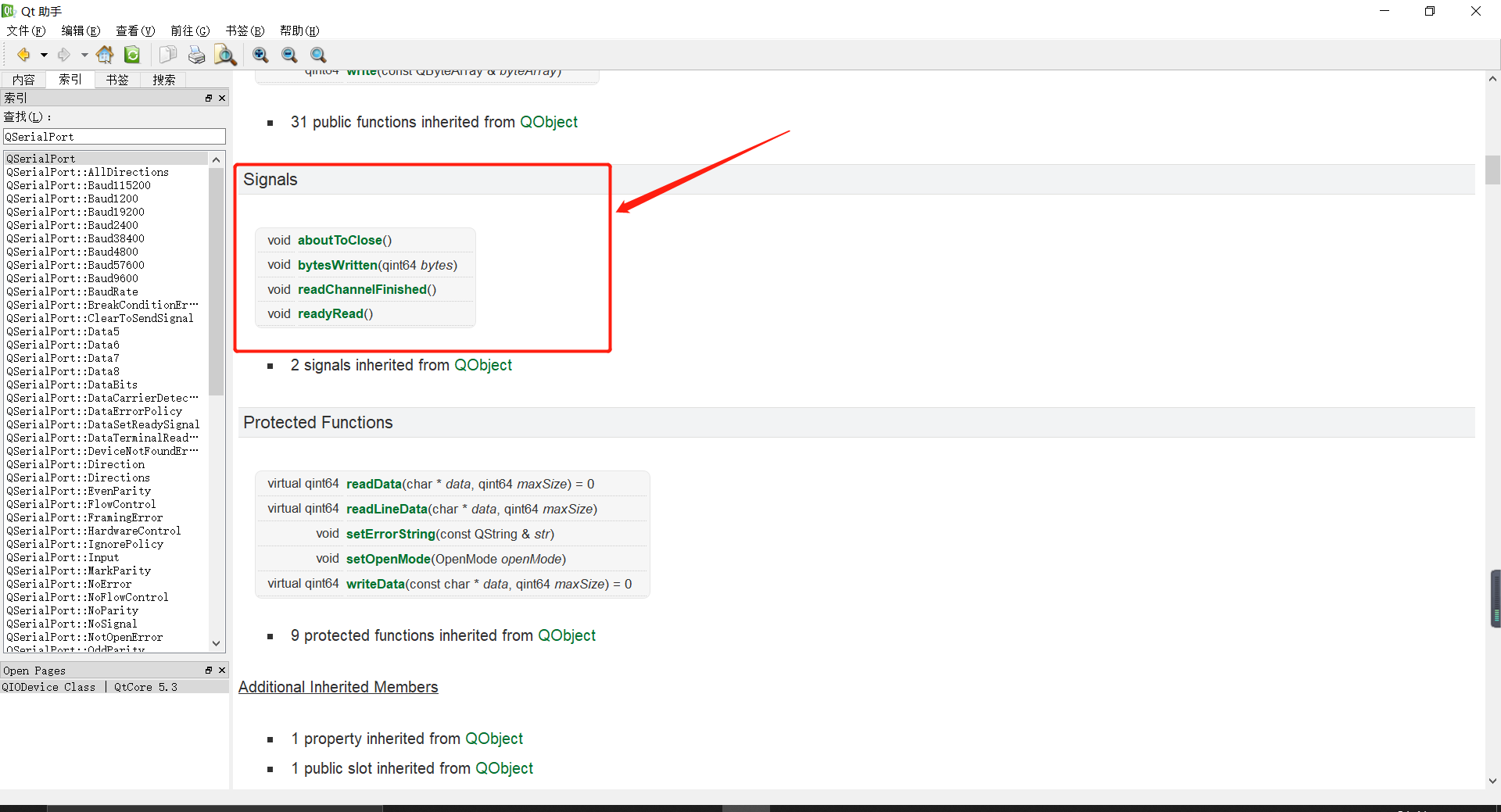This screenshot has height=812, width=1501.
Task: Click index list scroll-down arrow
Action: [217, 643]
